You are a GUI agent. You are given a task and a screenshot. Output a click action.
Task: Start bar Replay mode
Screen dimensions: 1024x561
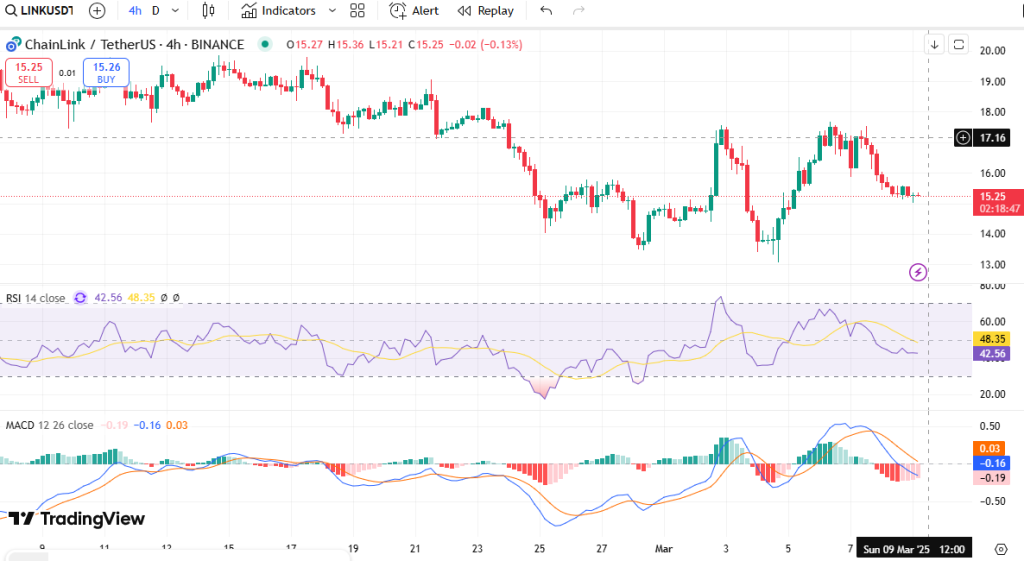click(x=485, y=10)
